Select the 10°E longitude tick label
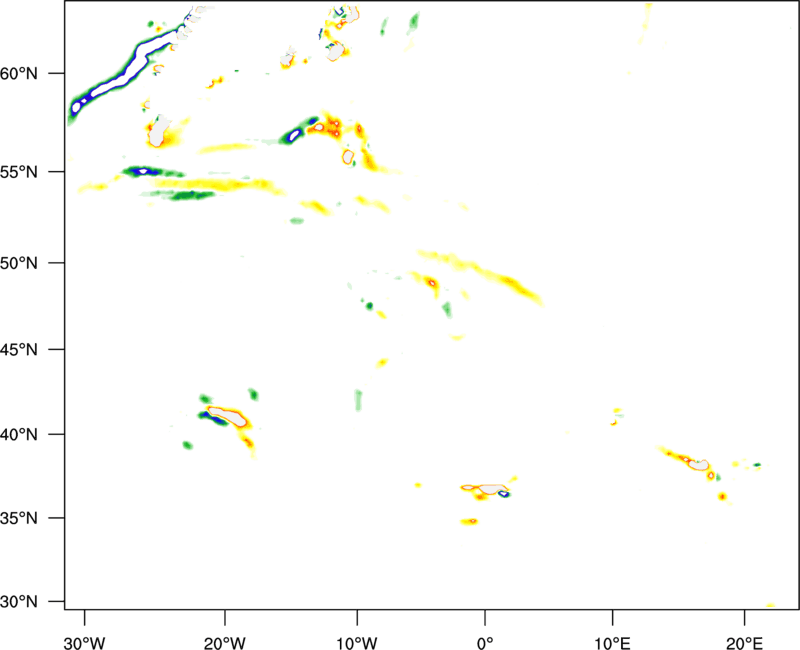 612,640
